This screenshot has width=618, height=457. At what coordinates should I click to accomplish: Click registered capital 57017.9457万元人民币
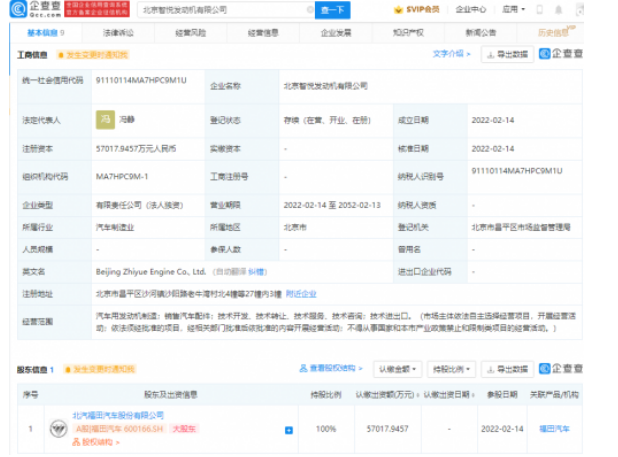pos(136,149)
